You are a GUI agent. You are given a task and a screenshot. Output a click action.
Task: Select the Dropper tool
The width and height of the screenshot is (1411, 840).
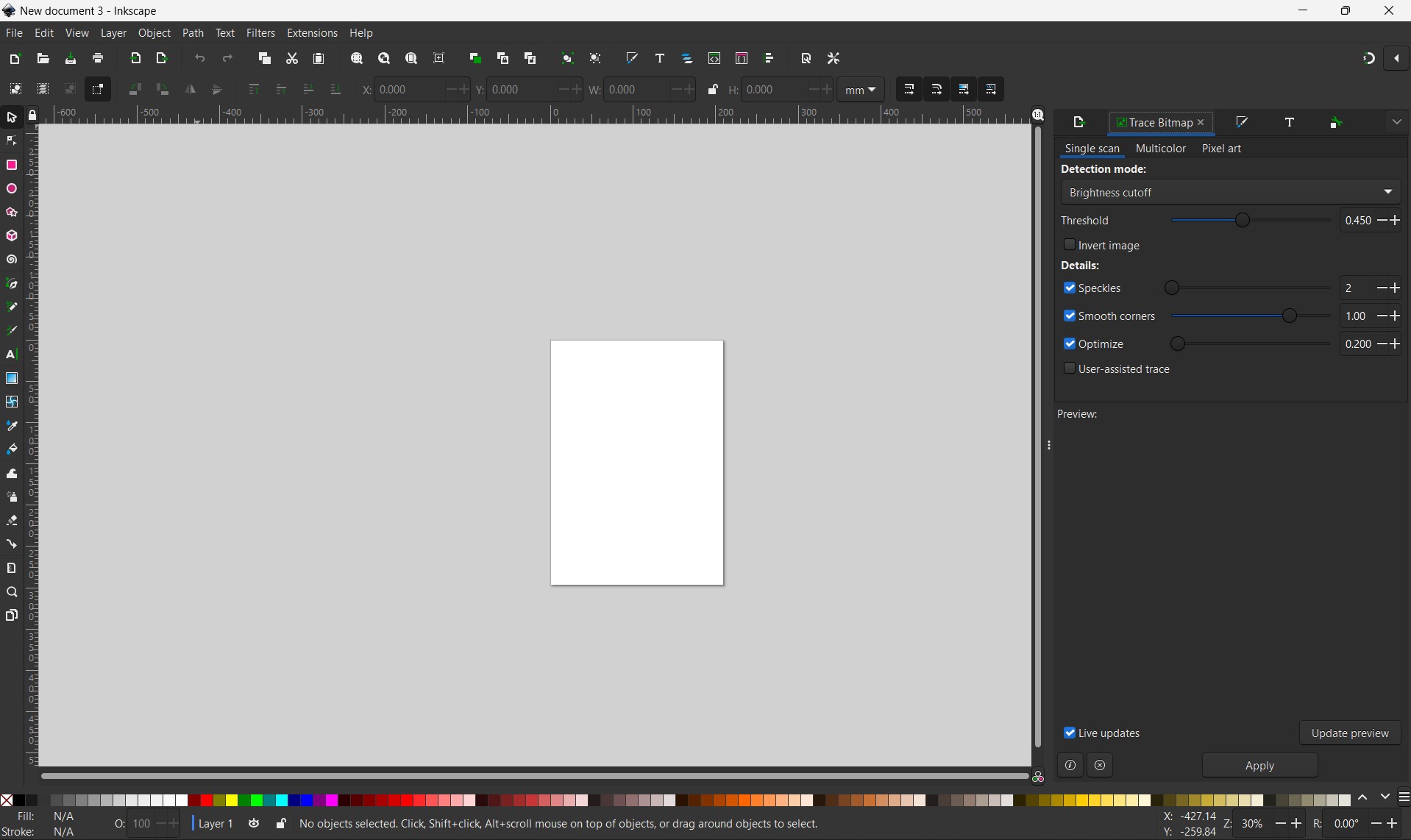(x=12, y=427)
